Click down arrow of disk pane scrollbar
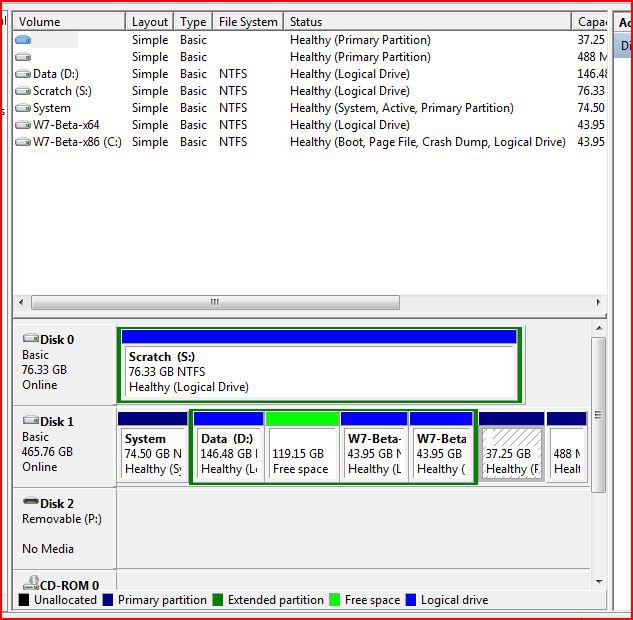The height and width of the screenshot is (620, 633). point(599,582)
